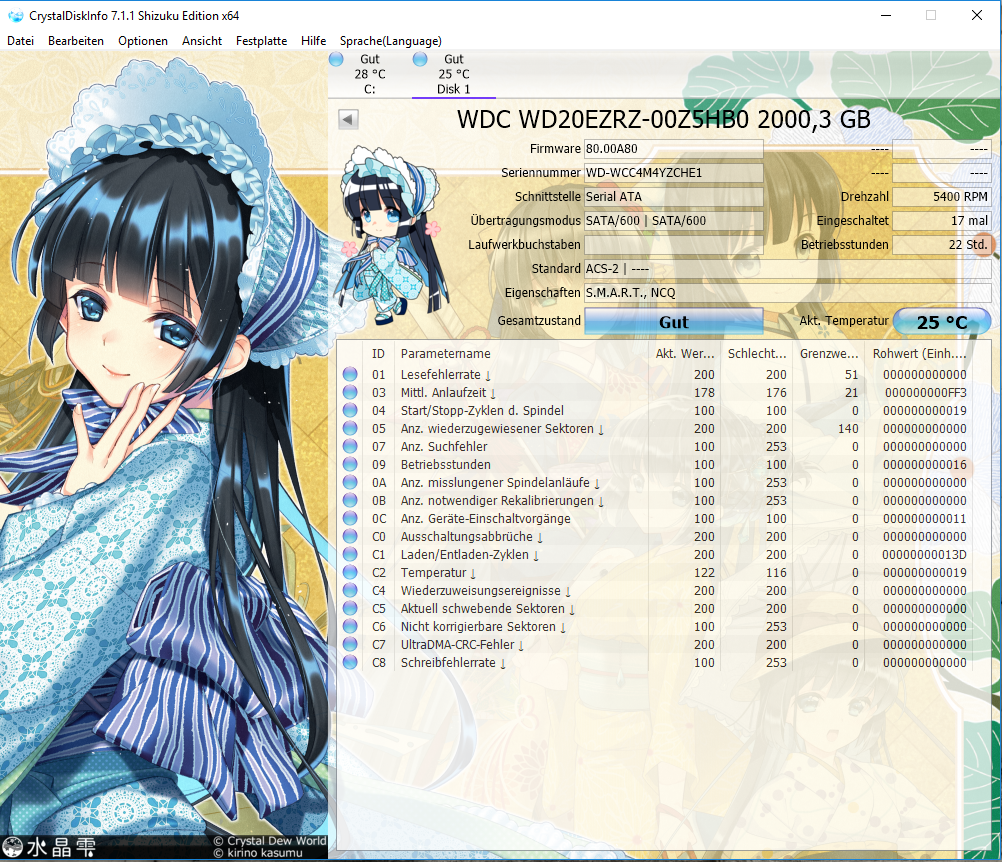Click the Betriebsstunden 22 Std. value
Viewport: 1002px width, 862px height.
pyautogui.click(x=942, y=245)
